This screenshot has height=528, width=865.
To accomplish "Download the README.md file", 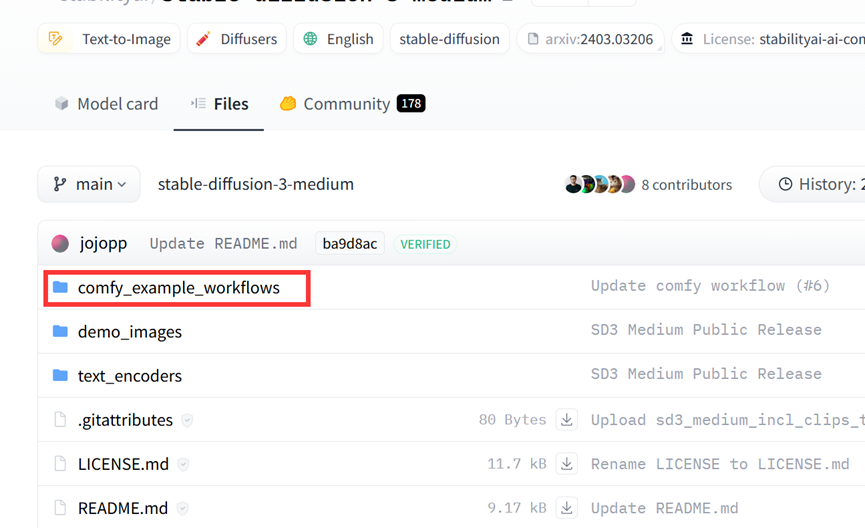I will [x=567, y=508].
